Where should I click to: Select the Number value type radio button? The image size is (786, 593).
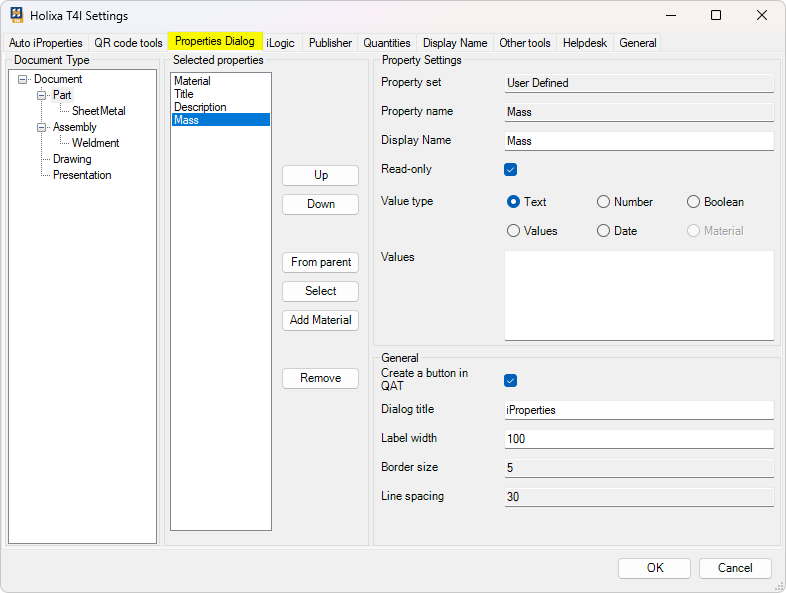click(x=603, y=202)
